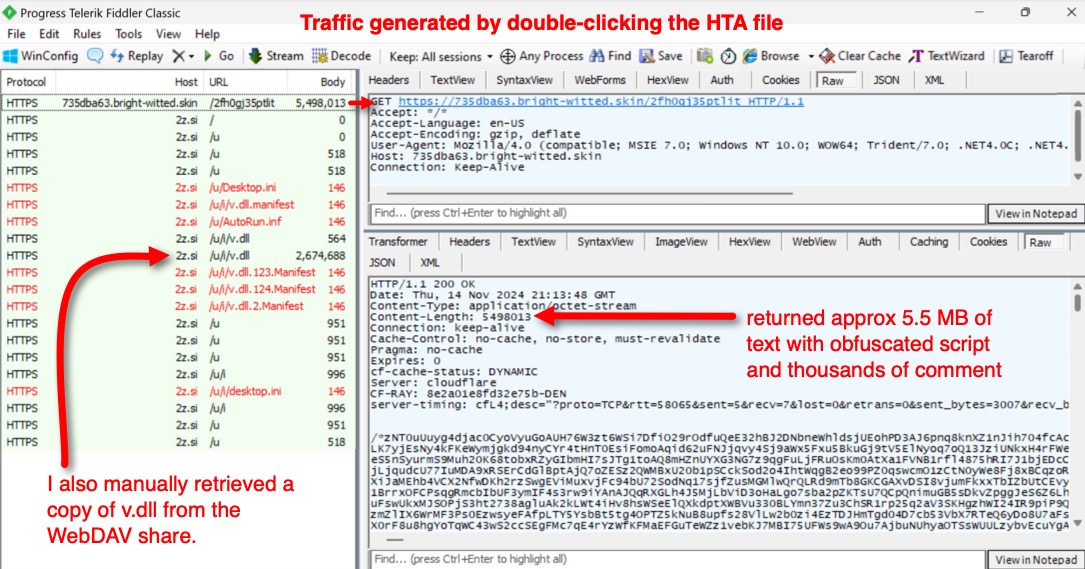Open Find sessions with binoculars icon
1085x569 pixels.
coord(610,56)
